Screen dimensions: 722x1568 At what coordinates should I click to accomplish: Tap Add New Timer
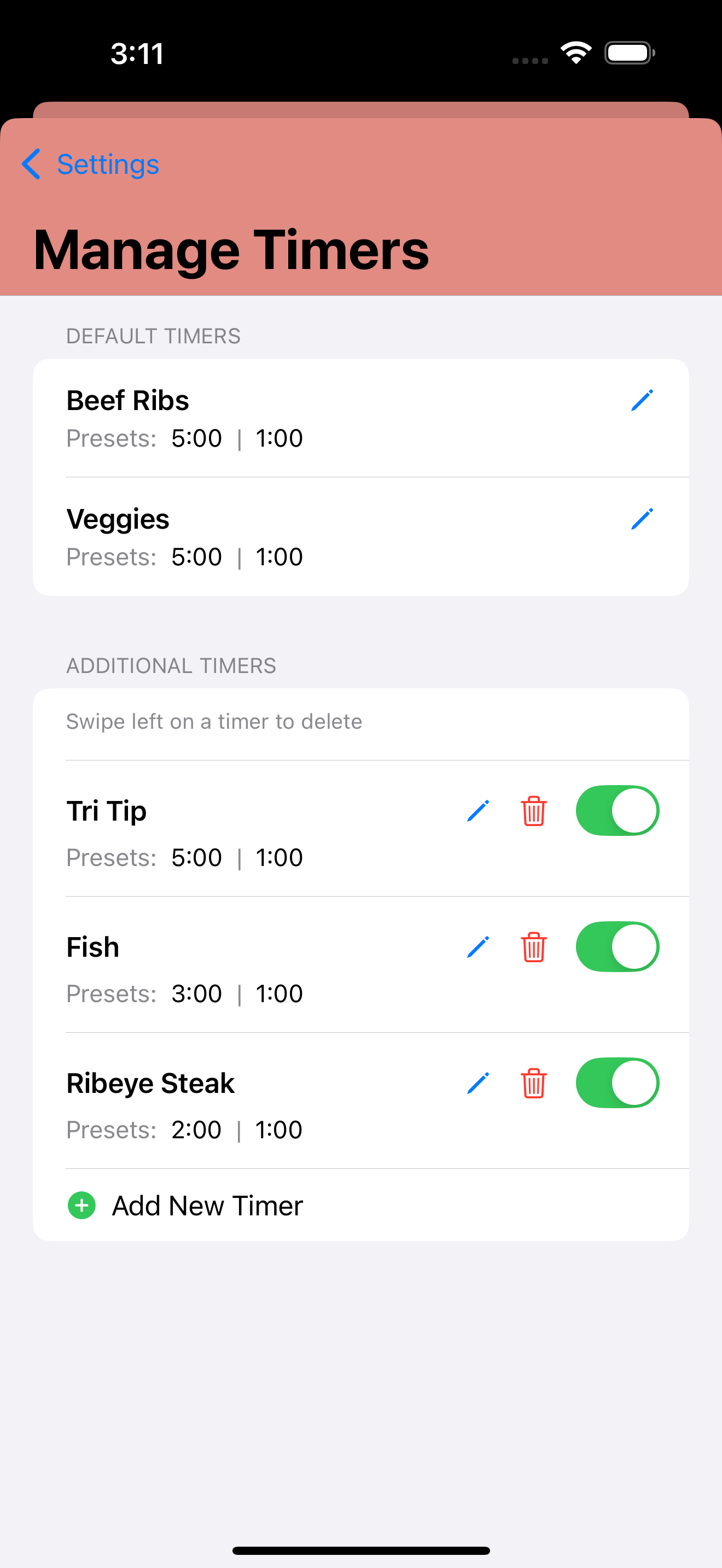[207, 1206]
